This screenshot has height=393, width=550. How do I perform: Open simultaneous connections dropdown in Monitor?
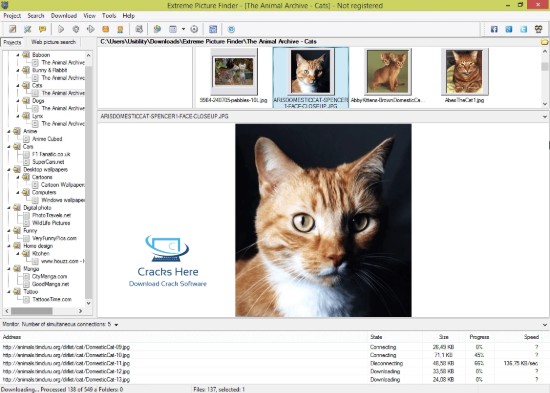pyautogui.click(x=116, y=325)
